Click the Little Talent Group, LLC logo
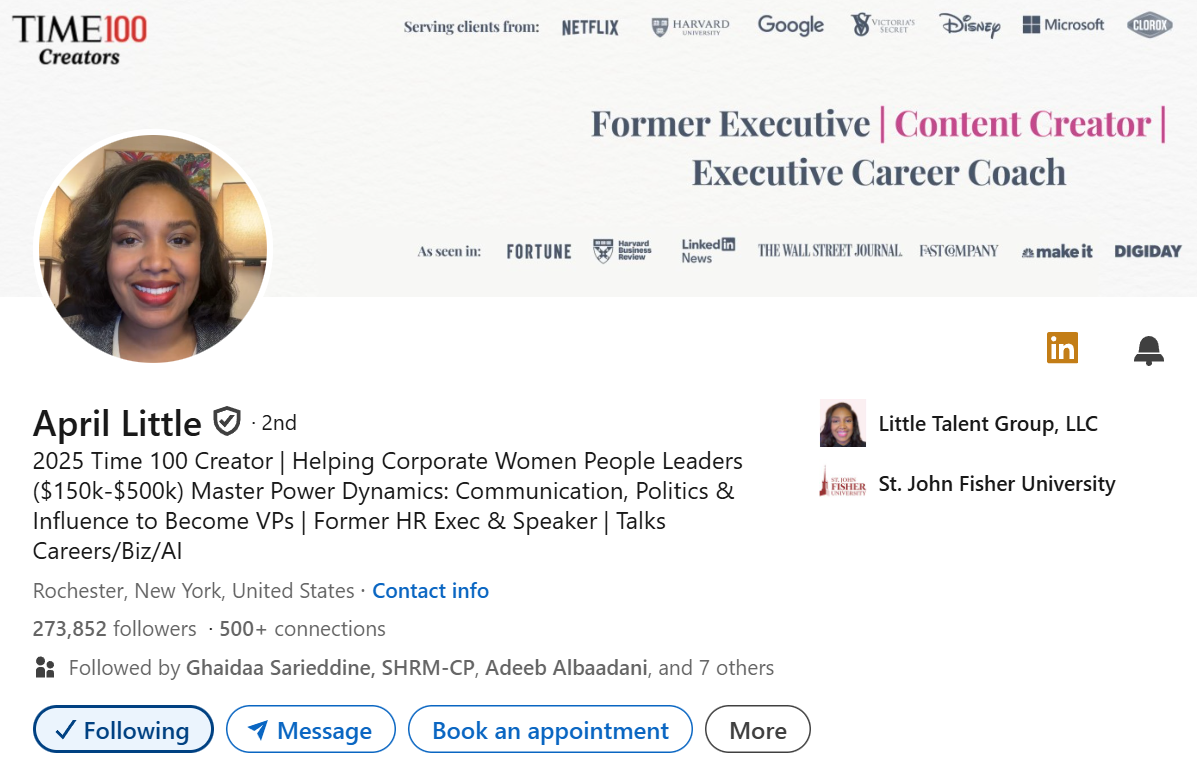The image size is (1197, 781). point(843,423)
